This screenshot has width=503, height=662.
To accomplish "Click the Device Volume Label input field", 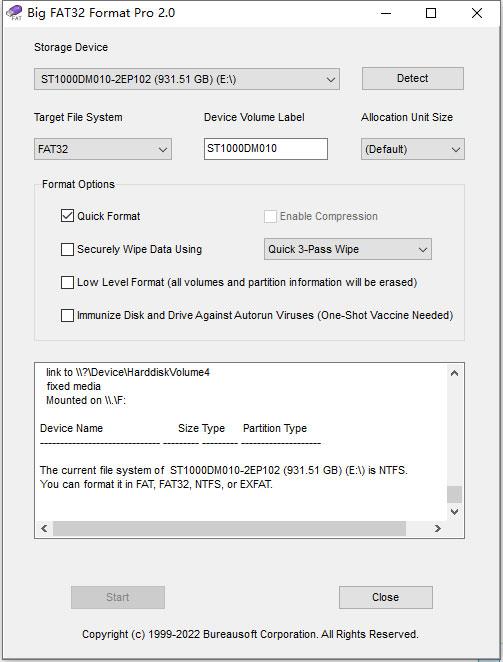I will (266, 149).
